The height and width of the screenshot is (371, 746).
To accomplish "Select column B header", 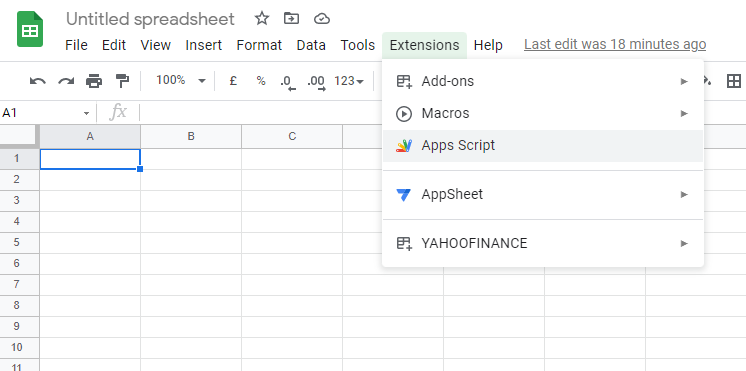I will 191,137.
